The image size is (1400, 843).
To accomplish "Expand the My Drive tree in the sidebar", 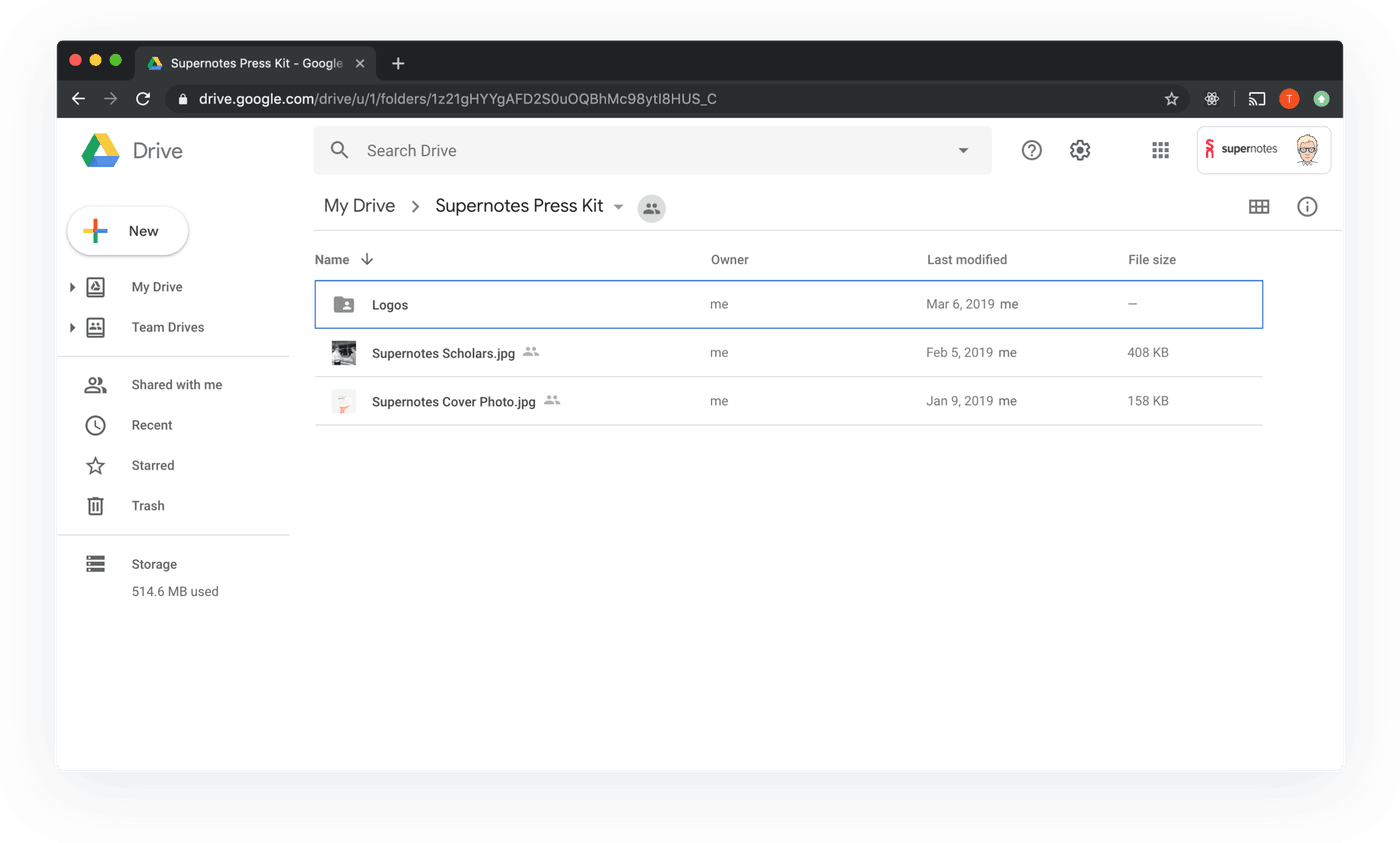I will [x=72, y=287].
